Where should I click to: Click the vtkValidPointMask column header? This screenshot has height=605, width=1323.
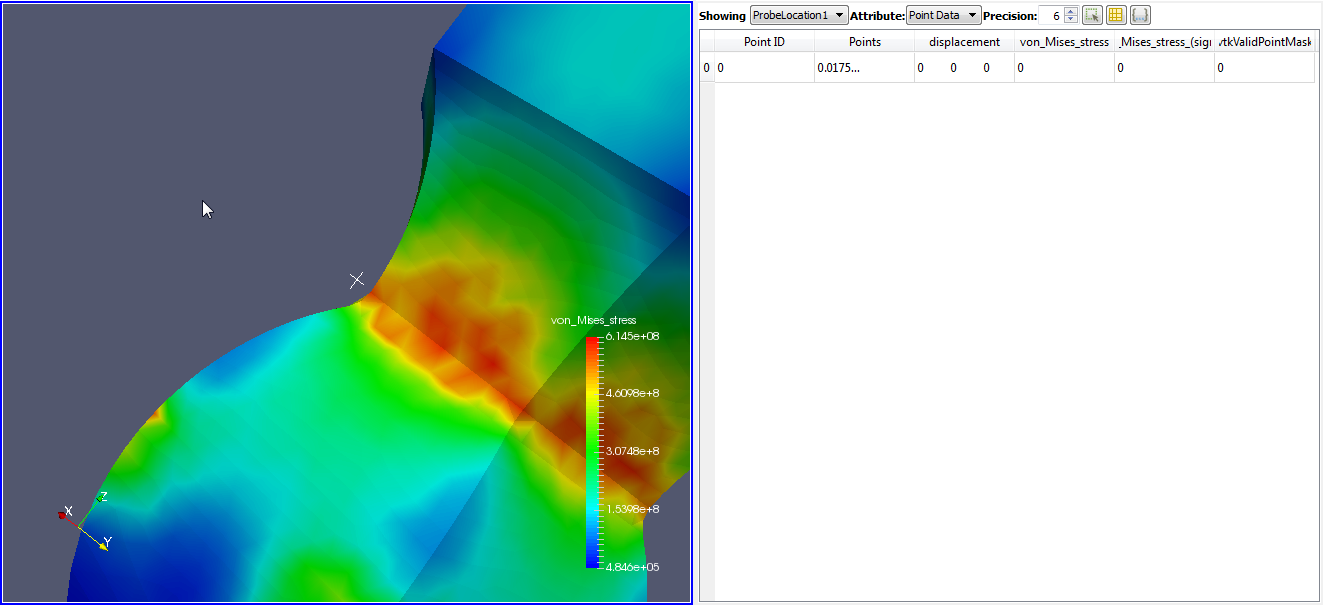click(1264, 42)
